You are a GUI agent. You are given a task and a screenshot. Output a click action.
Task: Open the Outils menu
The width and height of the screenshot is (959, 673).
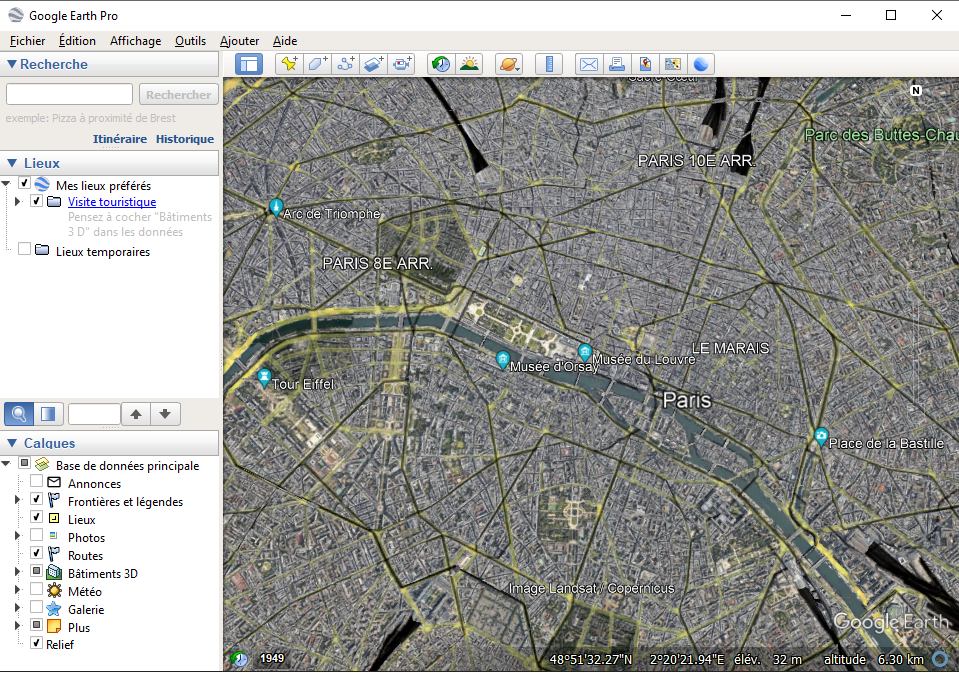coord(190,41)
